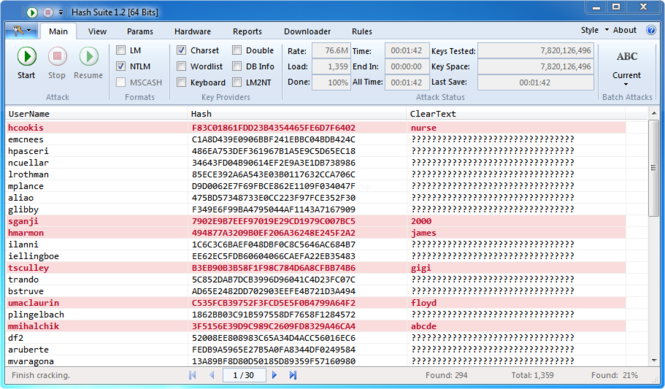The width and height of the screenshot is (665, 389).
Task: Click hash of the glibby user
Action: coord(274,209)
